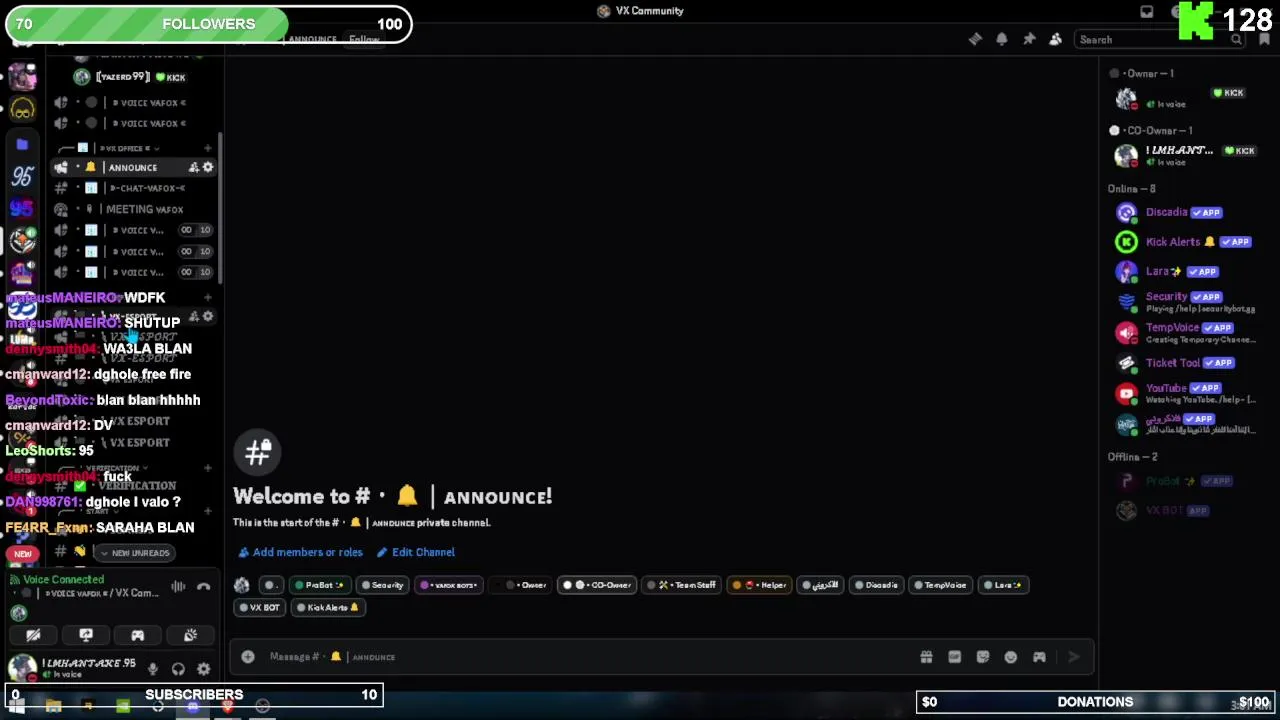Toggle the member list icon
Viewport: 1280px width, 720px height.
click(x=1055, y=39)
